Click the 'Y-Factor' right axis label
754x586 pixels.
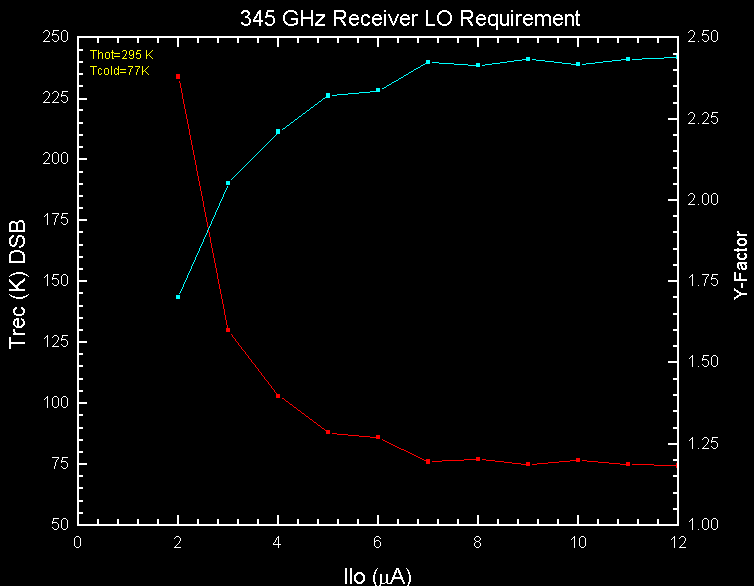(x=739, y=266)
